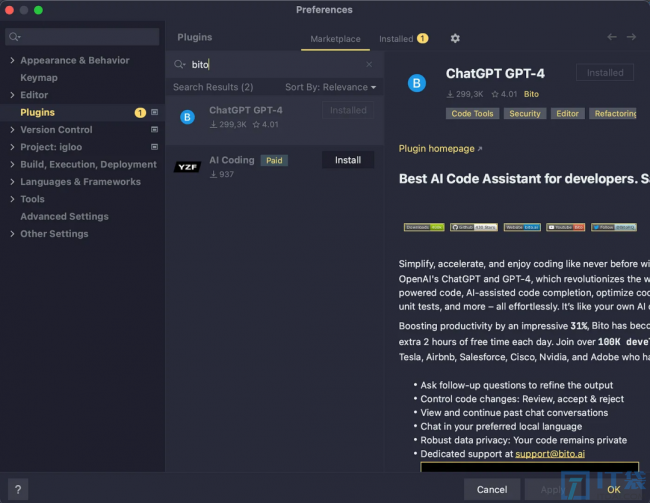Click the Website bito.ai badge

coord(522,227)
